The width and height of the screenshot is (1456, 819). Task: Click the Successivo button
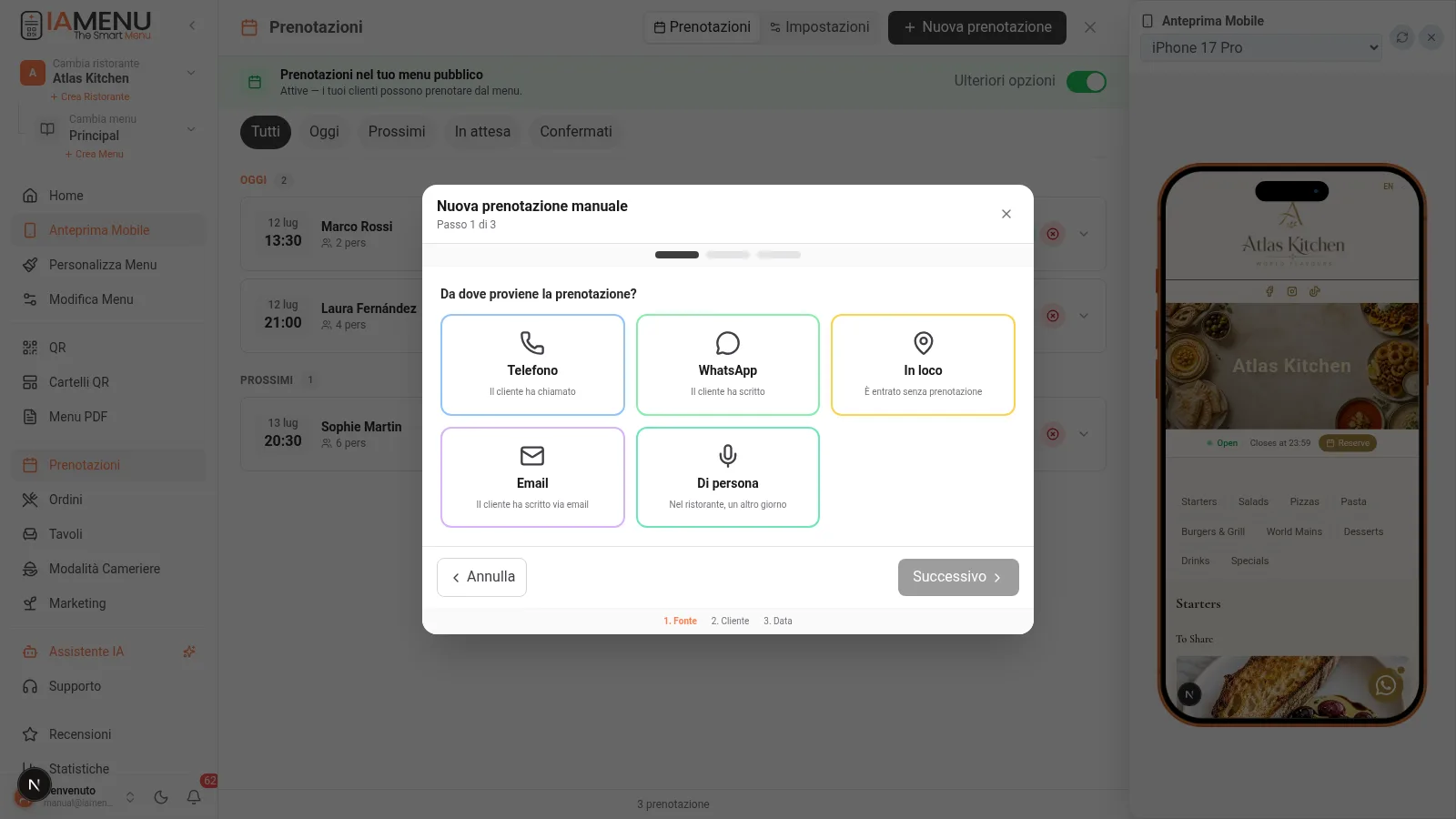pyautogui.click(x=958, y=577)
